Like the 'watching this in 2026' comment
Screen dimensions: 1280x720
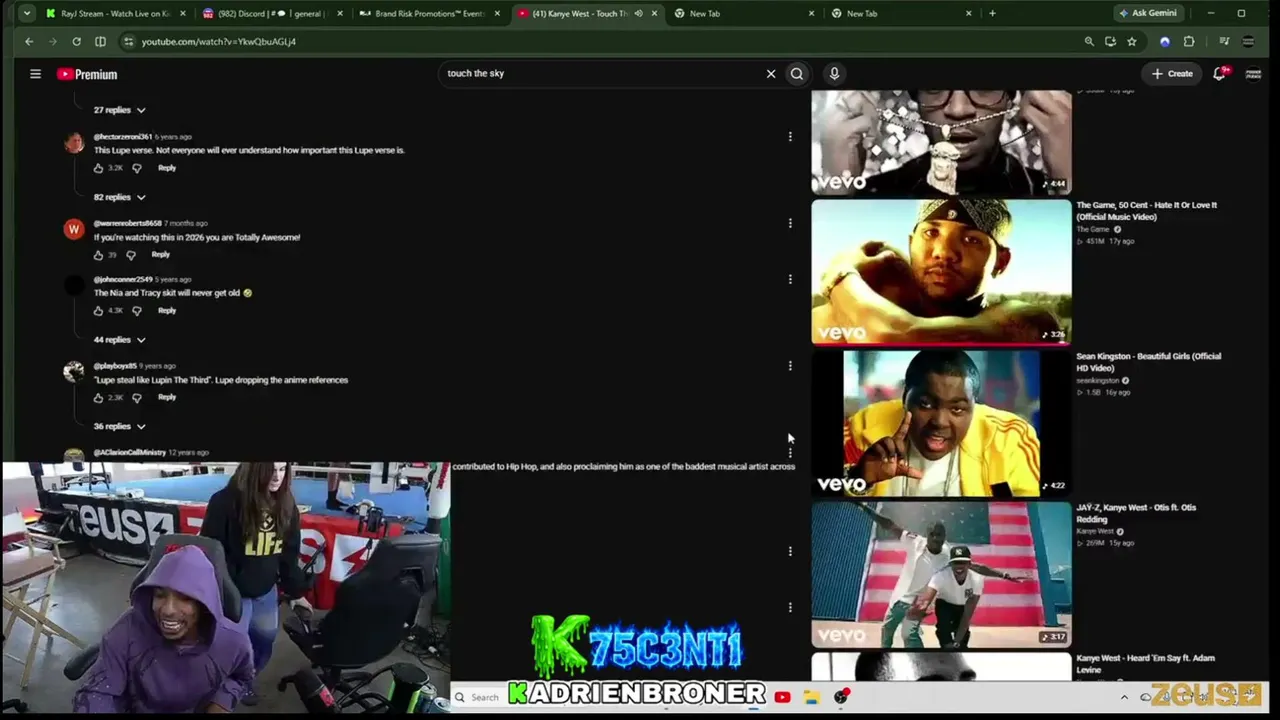click(99, 255)
